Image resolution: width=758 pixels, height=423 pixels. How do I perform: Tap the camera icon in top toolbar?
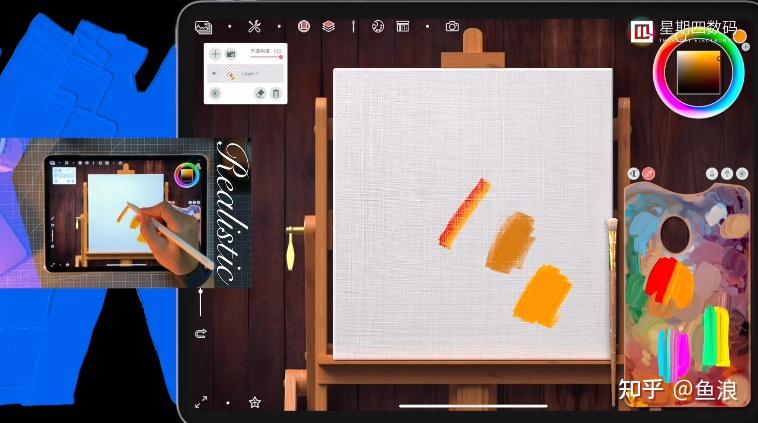pos(452,27)
